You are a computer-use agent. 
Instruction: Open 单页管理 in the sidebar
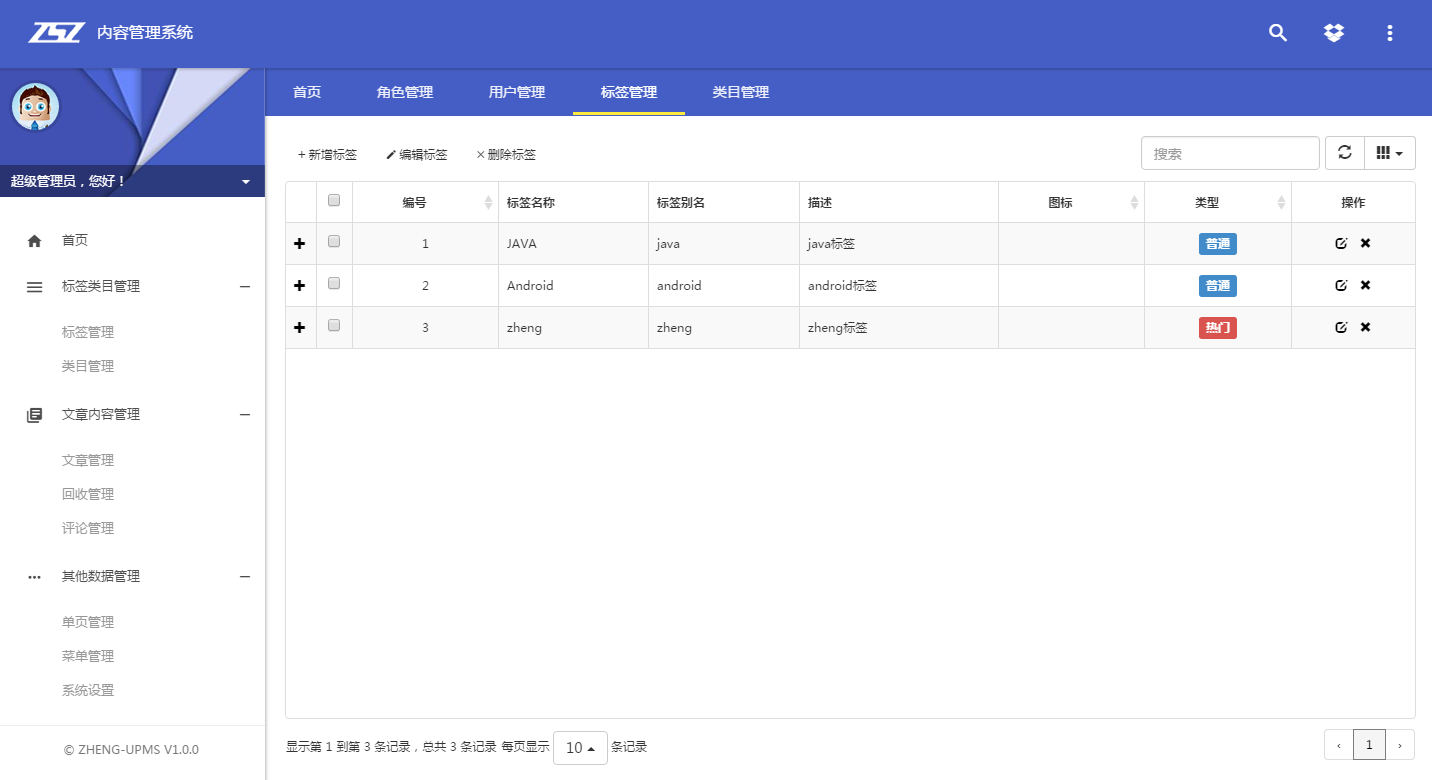tap(88, 622)
